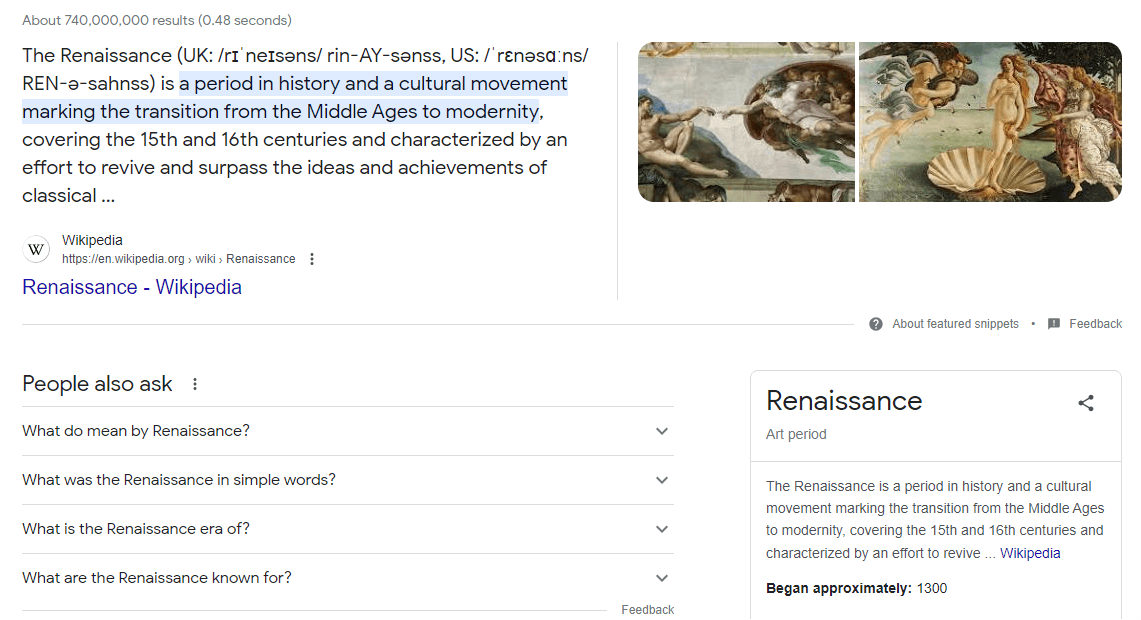
Task: Open the Wikipedia result three-dot menu
Action: point(312,259)
